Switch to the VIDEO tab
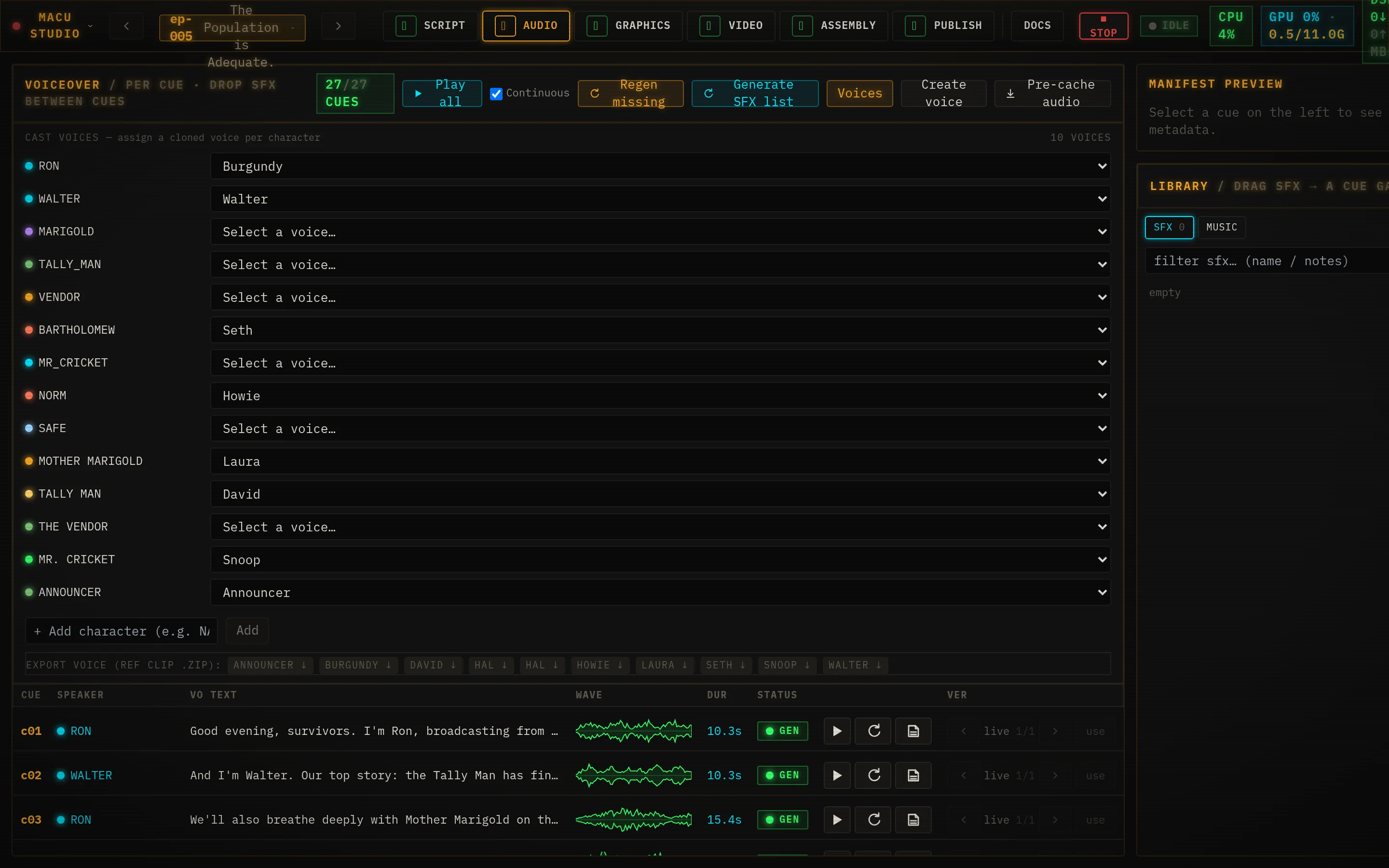1389x868 pixels. [731, 26]
